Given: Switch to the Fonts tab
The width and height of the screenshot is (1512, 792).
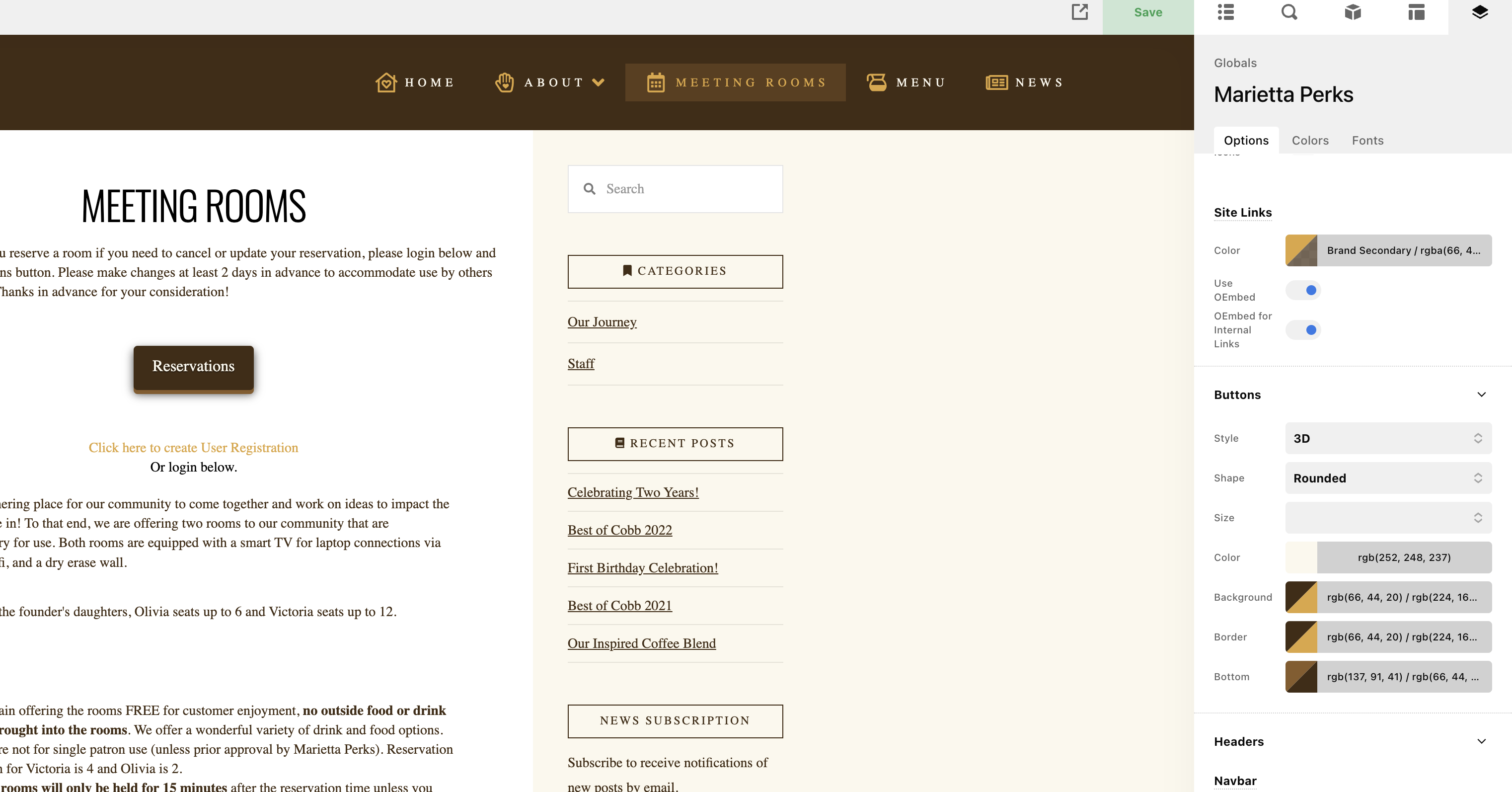Looking at the screenshot, I should click(x=1367, y=140).
